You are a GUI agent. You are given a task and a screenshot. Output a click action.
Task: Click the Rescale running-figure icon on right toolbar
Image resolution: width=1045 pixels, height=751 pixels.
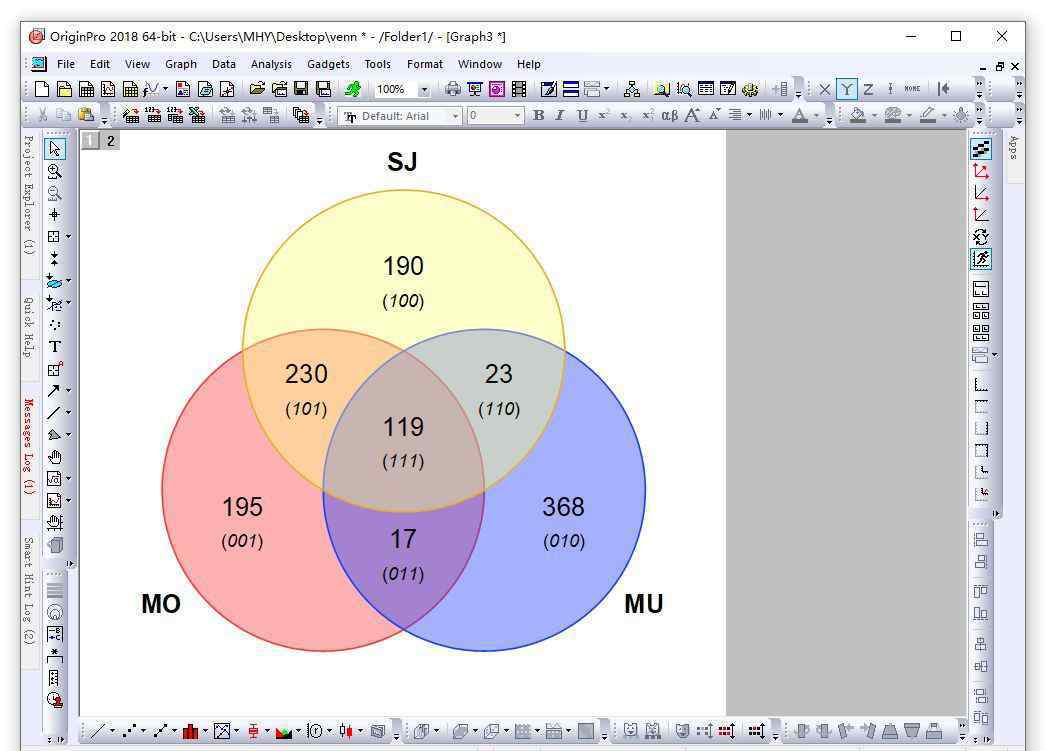click(x=980, y=259)
